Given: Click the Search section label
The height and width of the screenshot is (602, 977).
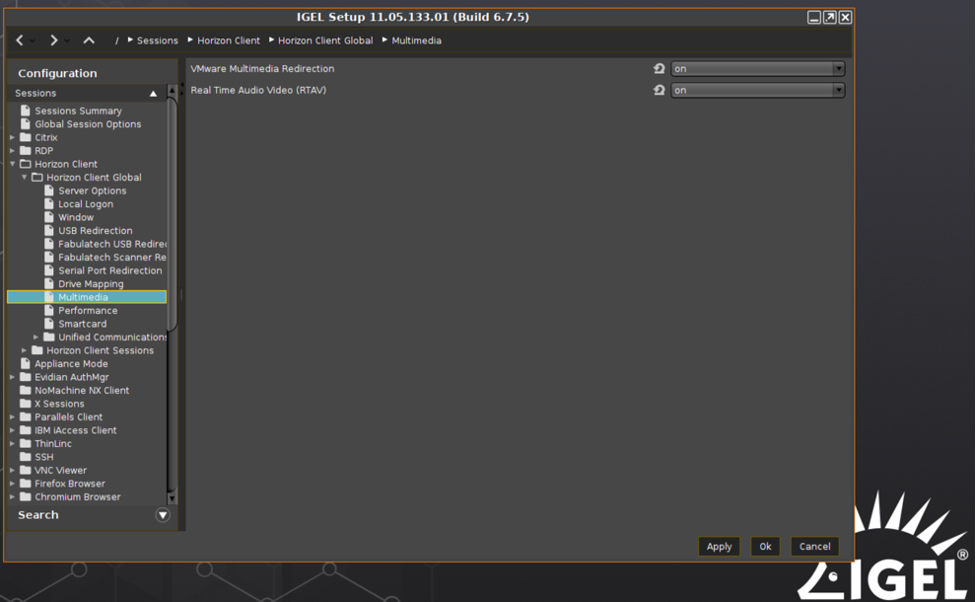Looking at the screenshot, I should click(x=38, y=515).
